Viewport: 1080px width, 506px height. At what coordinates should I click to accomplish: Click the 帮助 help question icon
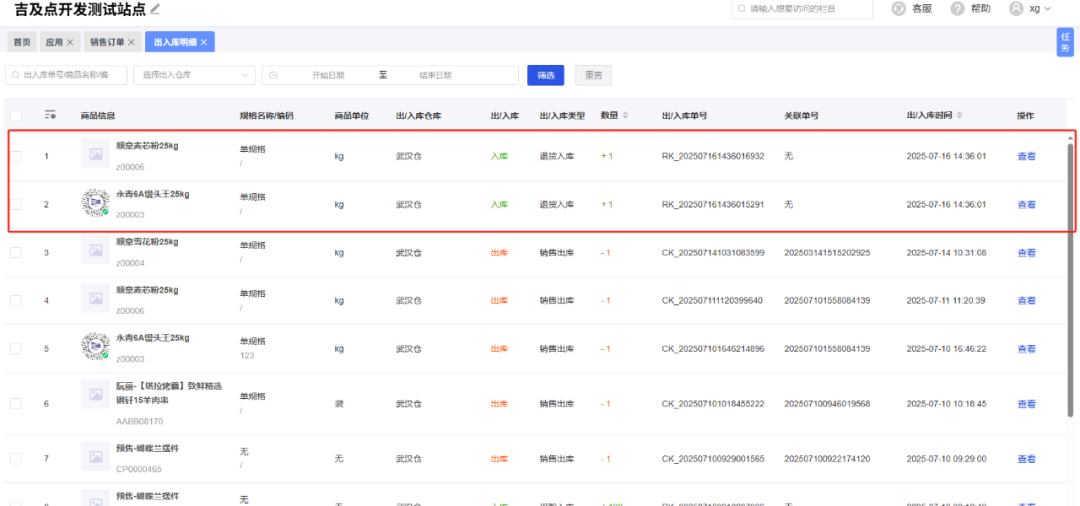[957, 9]
